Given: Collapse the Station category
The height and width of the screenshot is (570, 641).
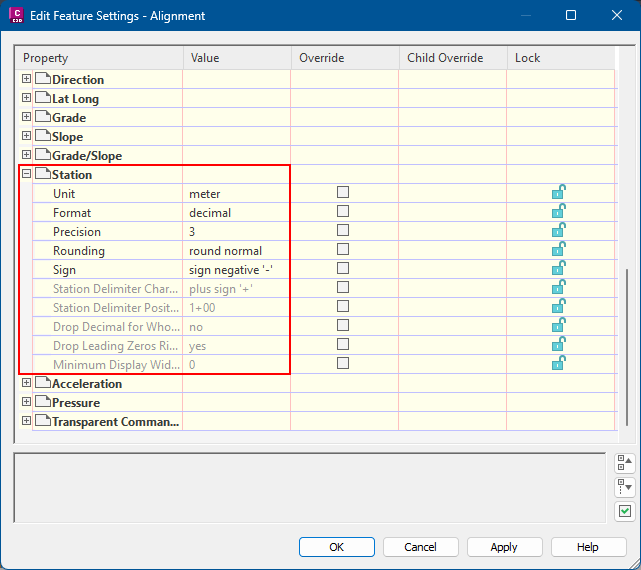Looking at the screenshot, I should point(26,174).
